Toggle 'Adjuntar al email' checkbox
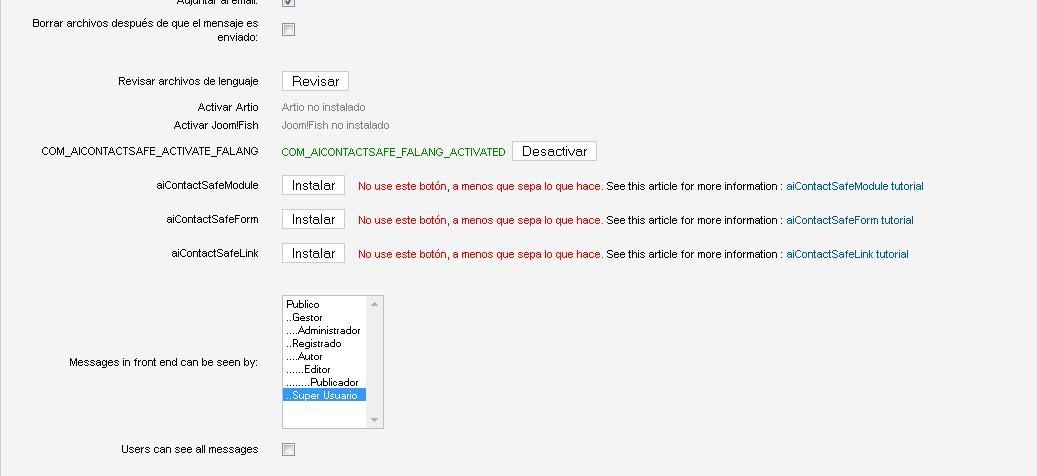 pyautogui.click(x=288, y=2)
